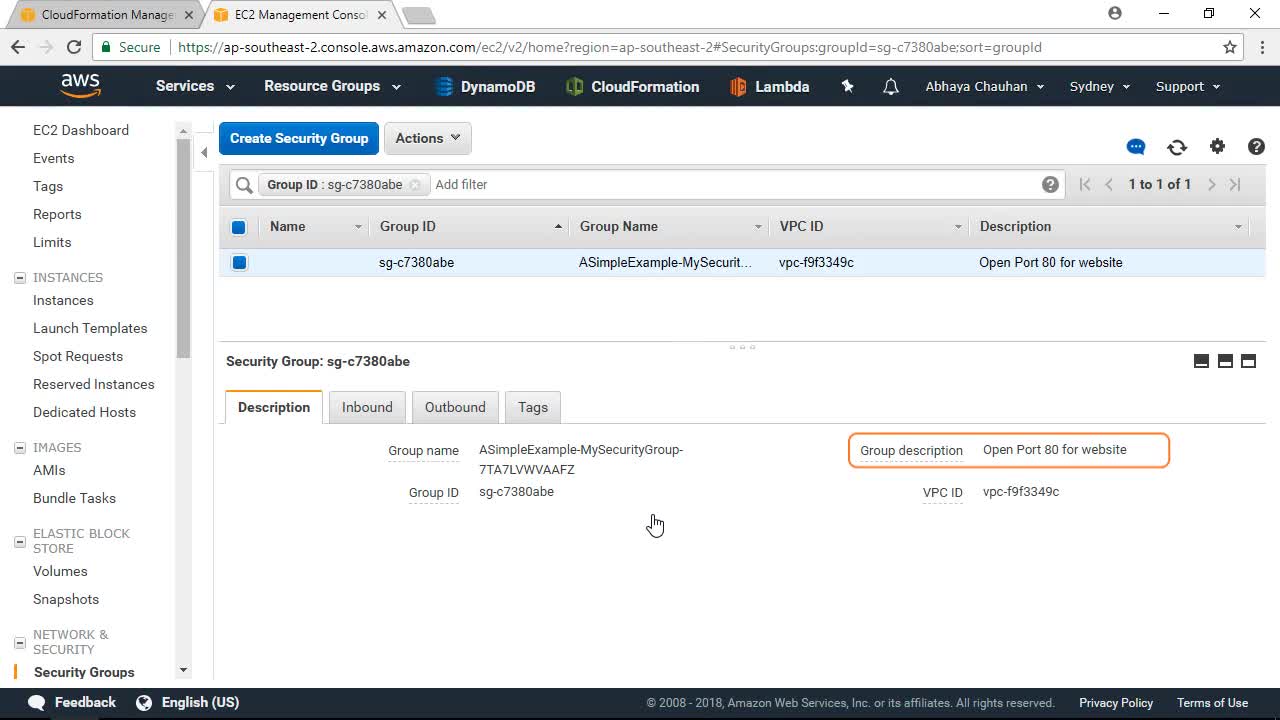Toggle the select-all checkbox in table header
The height and width of the screenshot is (720, 1280).
click(238, 227)
